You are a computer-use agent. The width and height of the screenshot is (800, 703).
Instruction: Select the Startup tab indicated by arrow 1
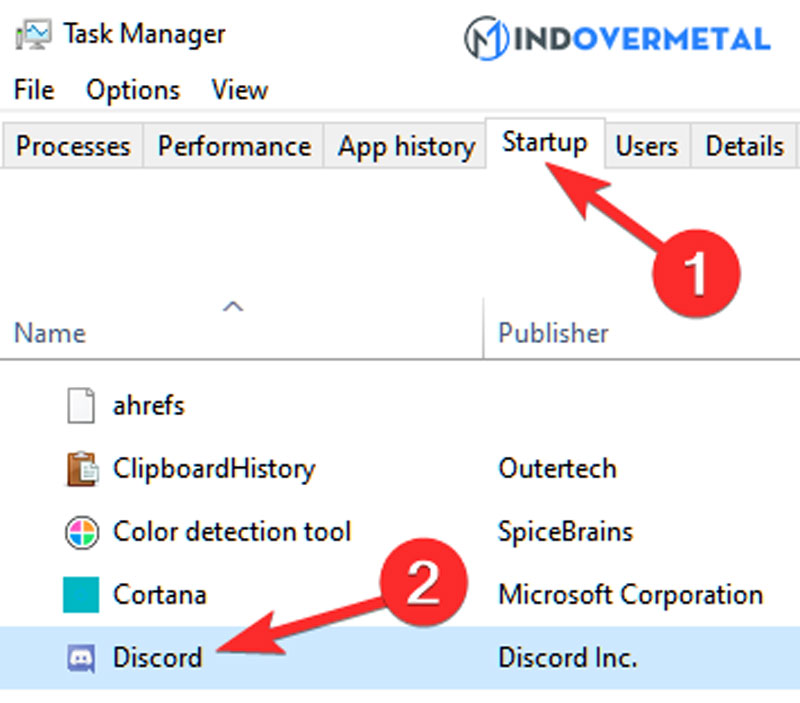pyautogui.click(x=544, y=142)
